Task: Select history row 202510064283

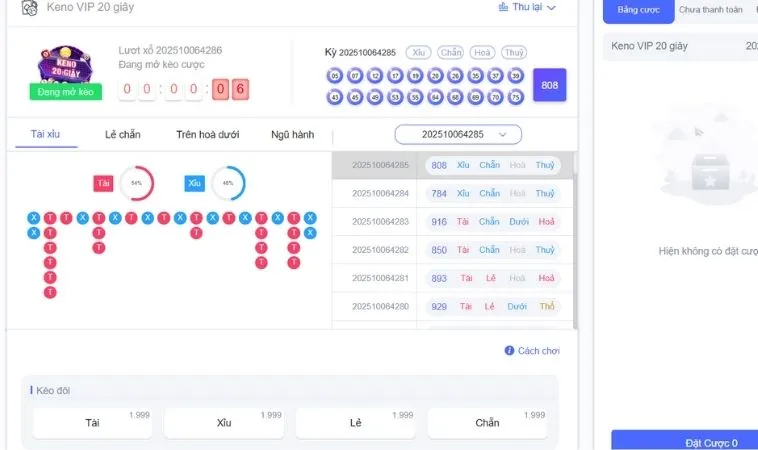Action: point(452,221)
